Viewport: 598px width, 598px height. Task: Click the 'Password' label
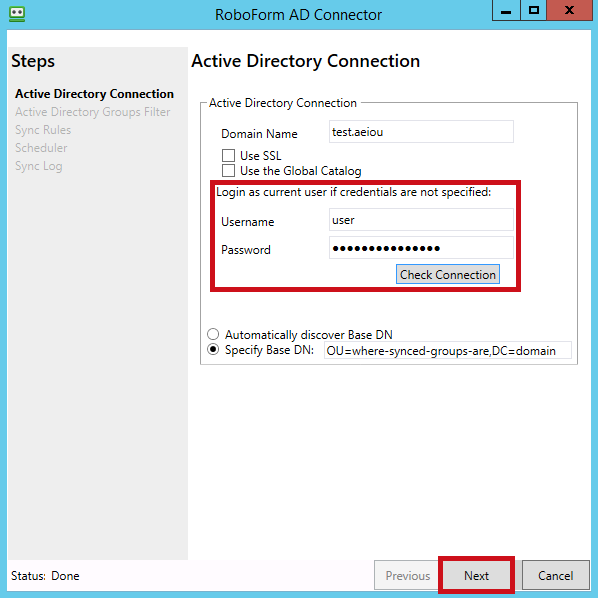click(x=246, y=250)
